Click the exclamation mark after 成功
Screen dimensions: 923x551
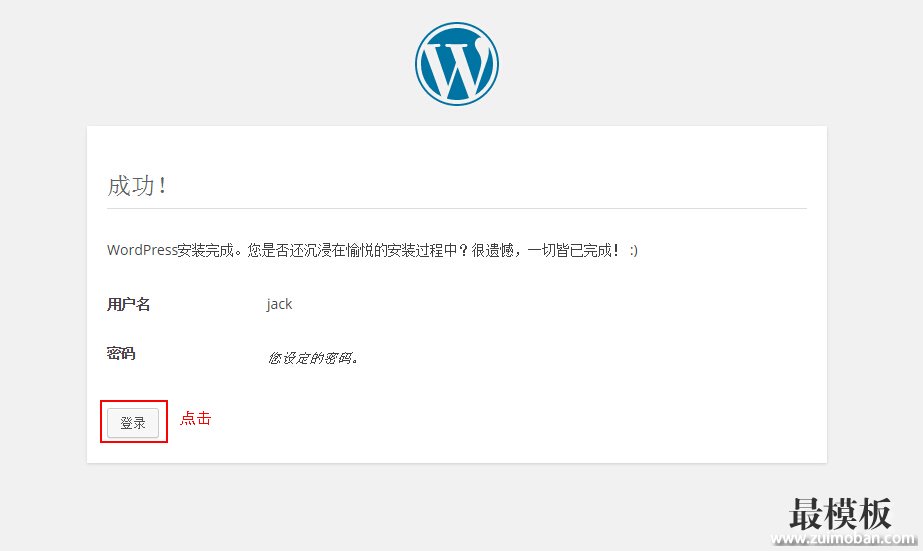(162, 186)
